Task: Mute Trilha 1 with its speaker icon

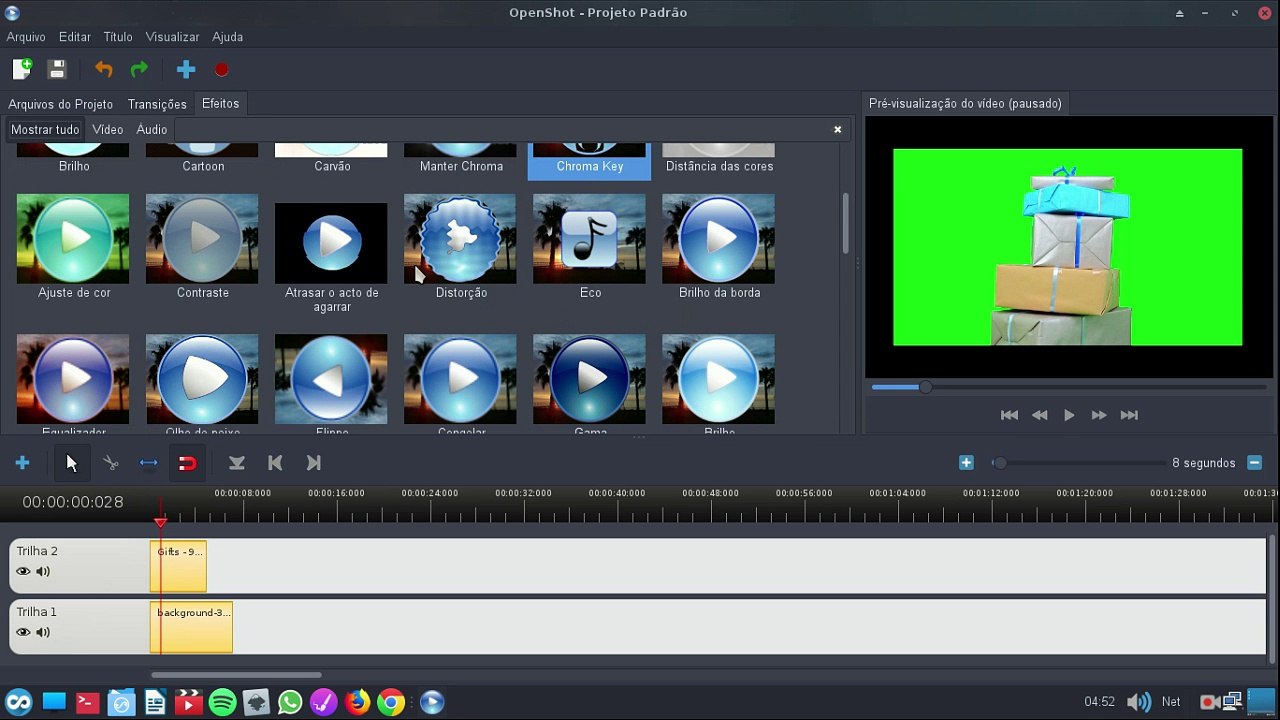Action: (43, 632)
